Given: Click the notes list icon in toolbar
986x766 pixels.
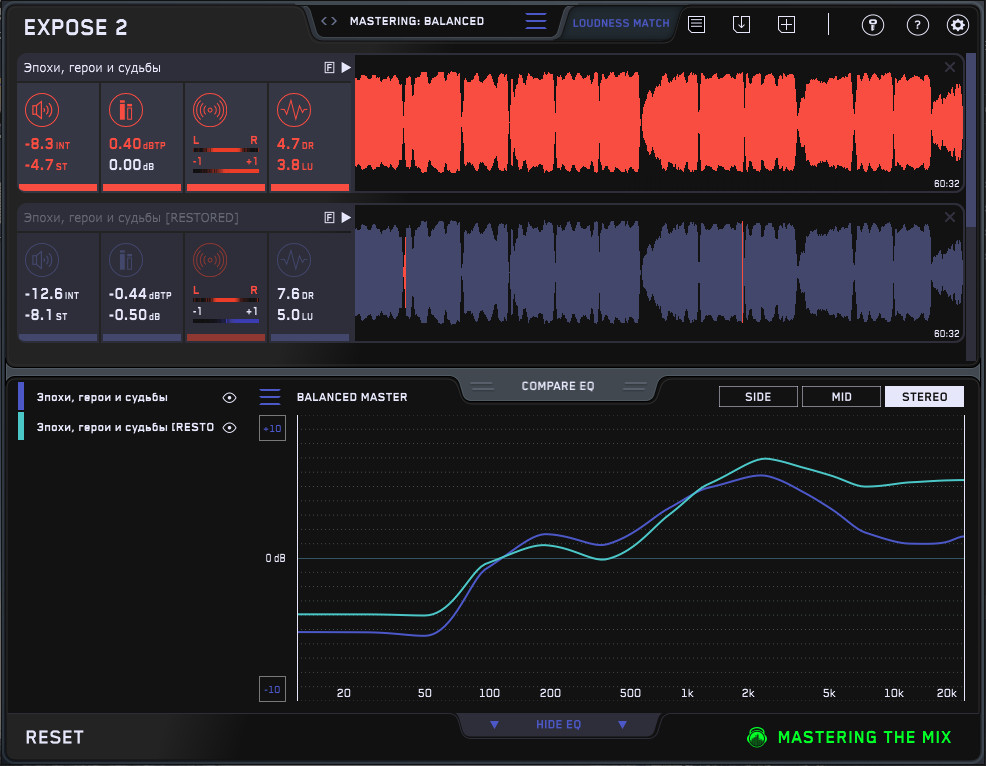Looking at the screenshot, I should pos(697,25).
